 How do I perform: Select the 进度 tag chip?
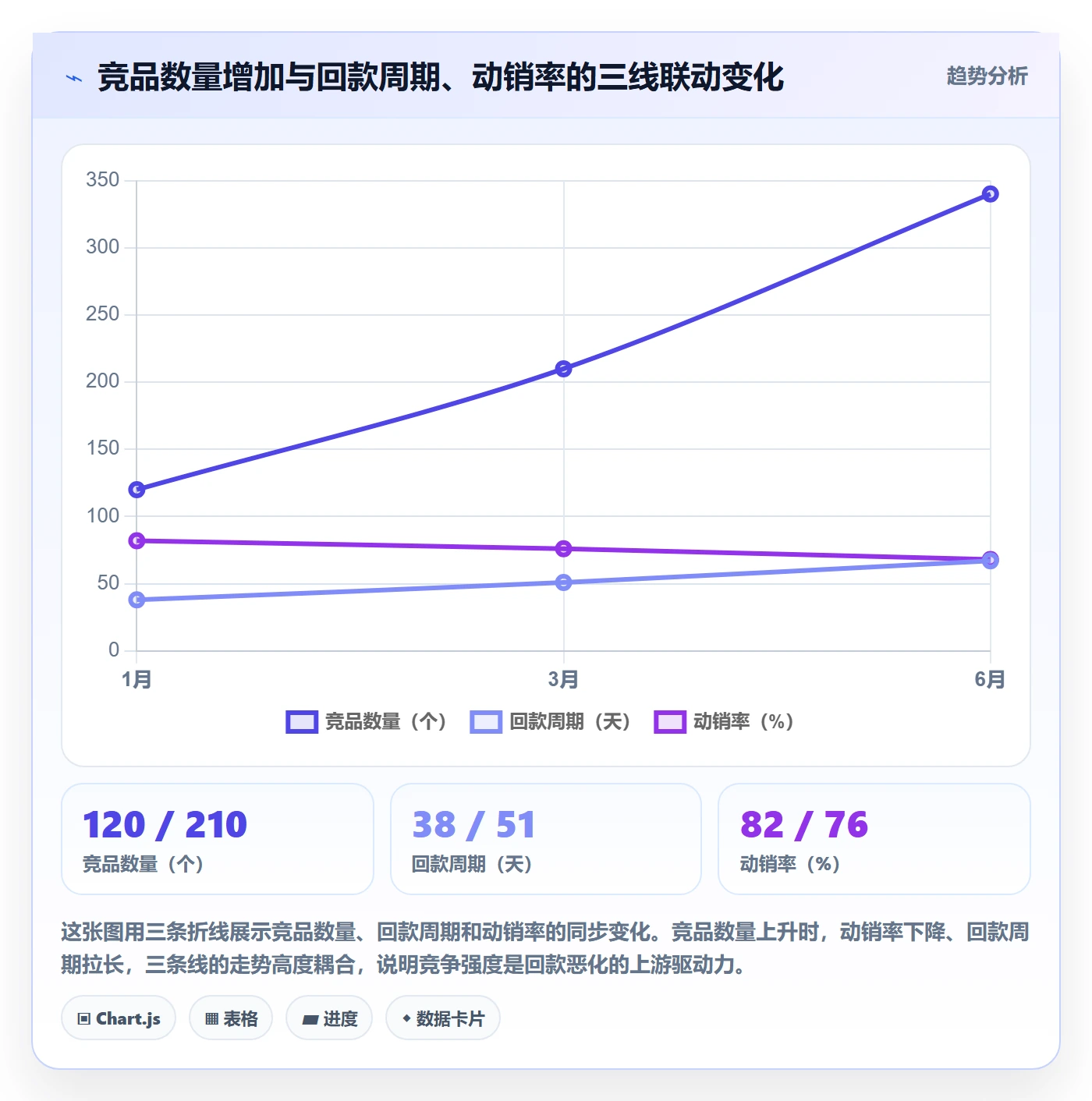click(329, 1018)
